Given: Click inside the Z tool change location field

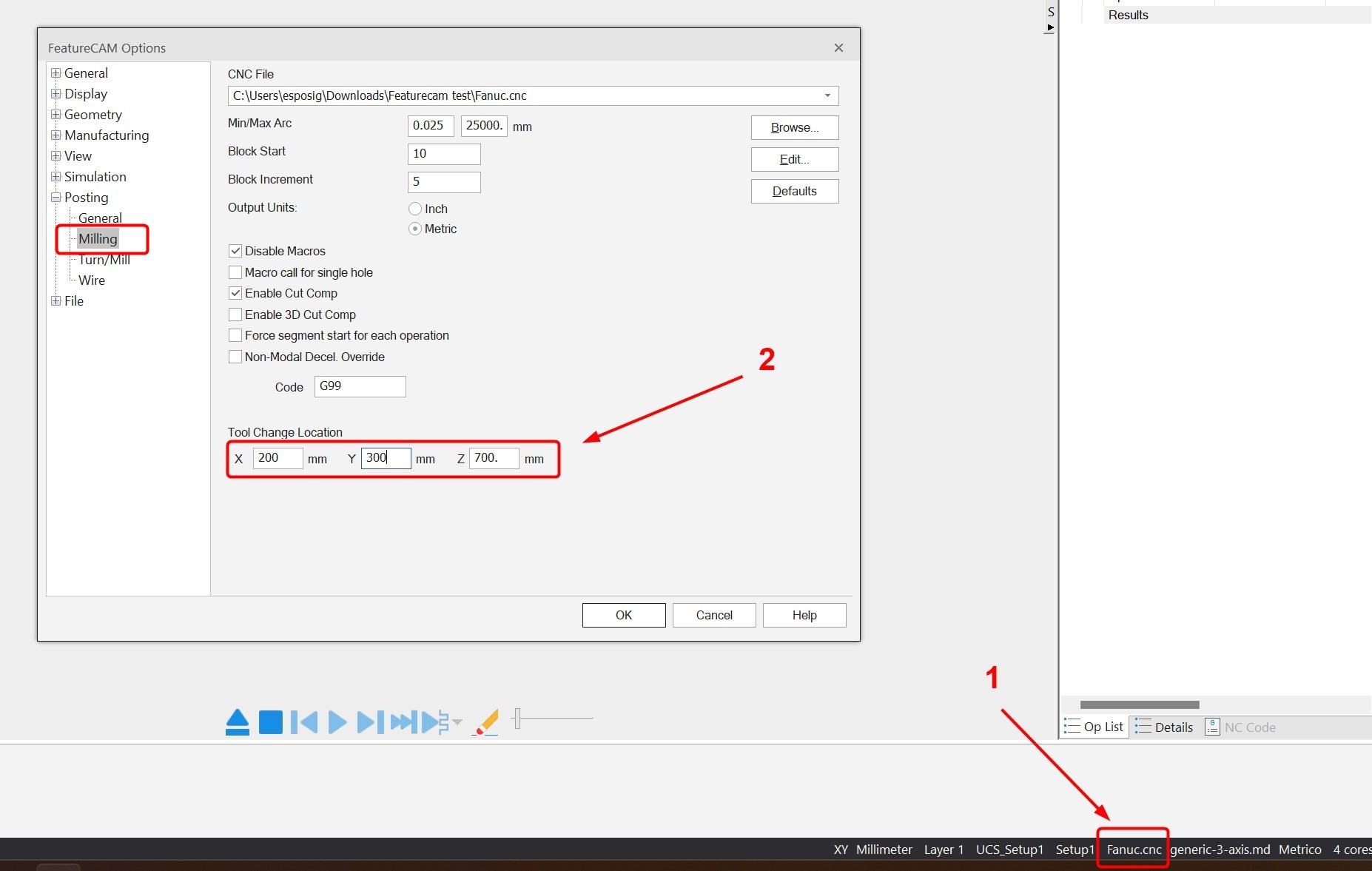Looking at the screenshot, I should pyautogui.click(x=494, y=458).
